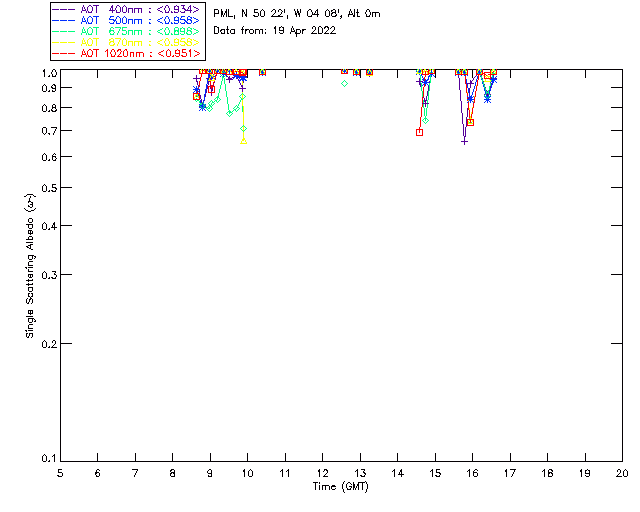Select the isolated green diamond near hour 12.5
640x512 pixels.
click(x=344, y=83)
